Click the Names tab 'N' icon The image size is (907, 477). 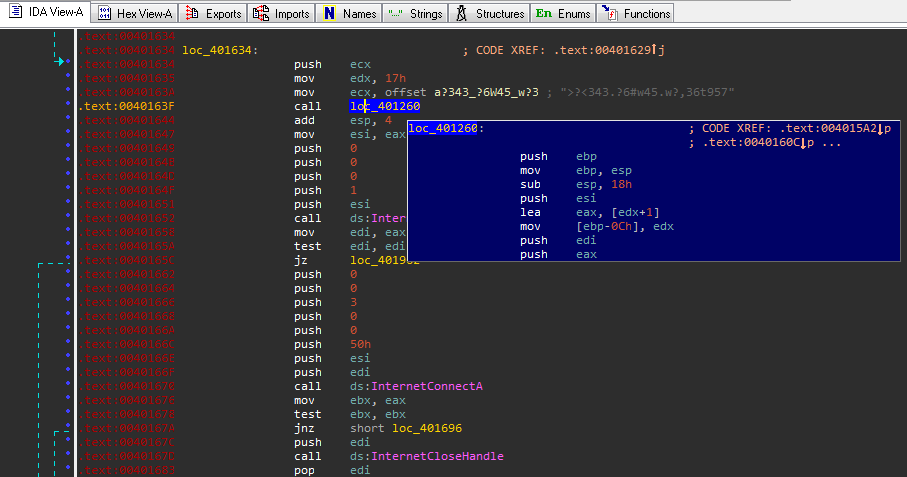[x=329, y=14]
